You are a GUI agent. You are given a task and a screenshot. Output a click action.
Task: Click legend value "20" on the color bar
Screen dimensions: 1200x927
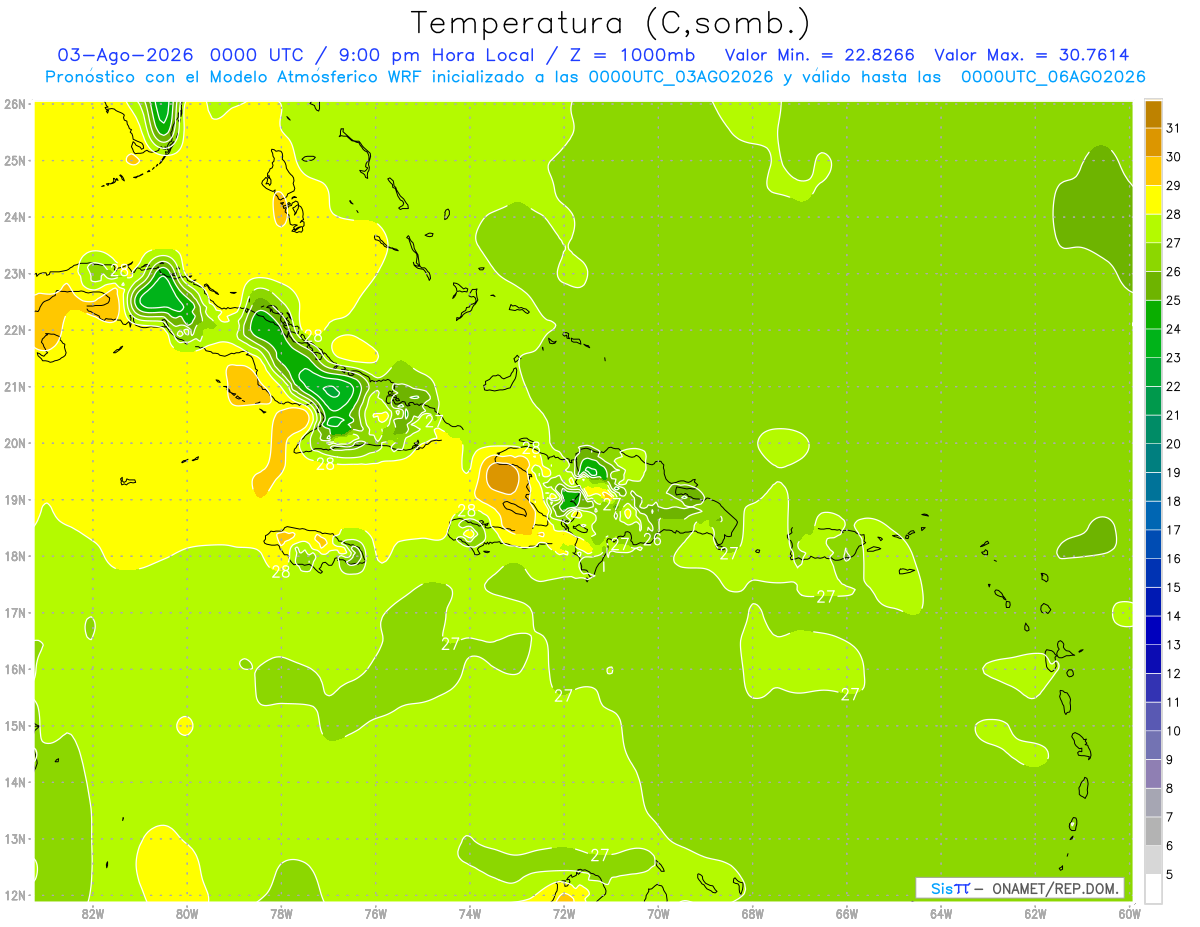[x=1173, y=444]
